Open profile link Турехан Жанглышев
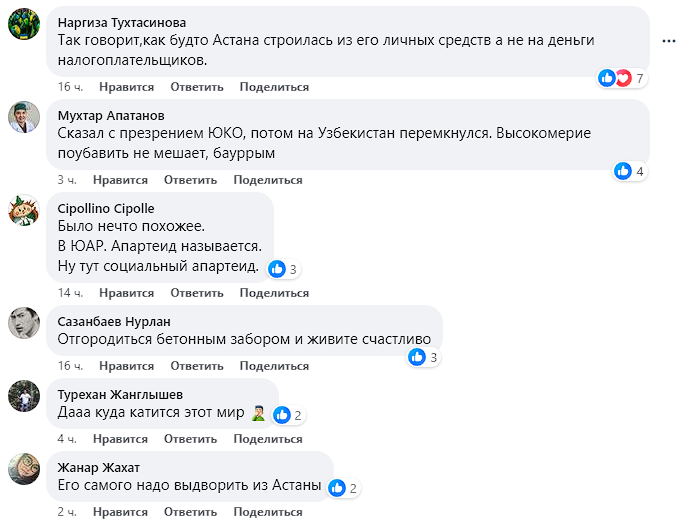Viewport: 679px width, 522px height. 120,394
